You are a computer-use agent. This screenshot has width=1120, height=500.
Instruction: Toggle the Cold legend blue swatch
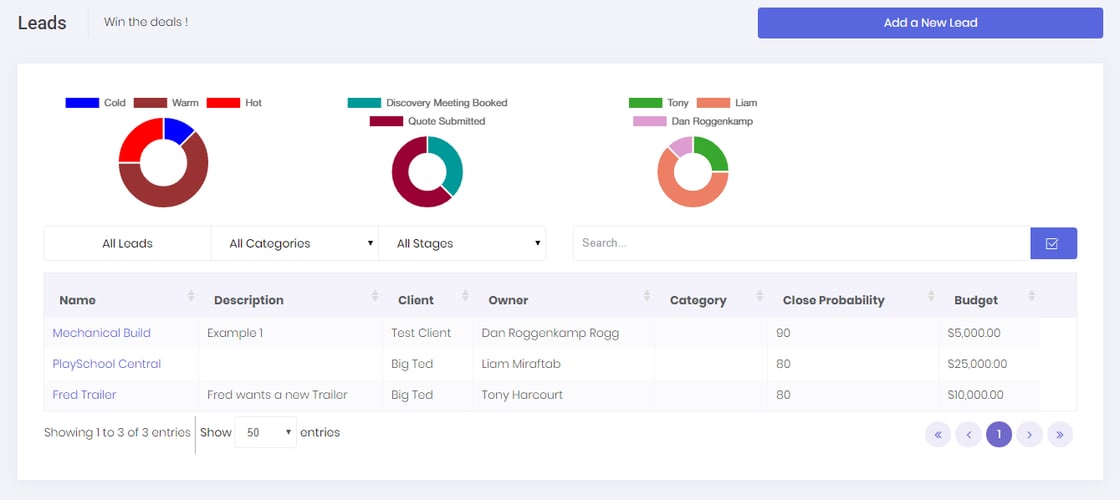(x=82, y=103)
